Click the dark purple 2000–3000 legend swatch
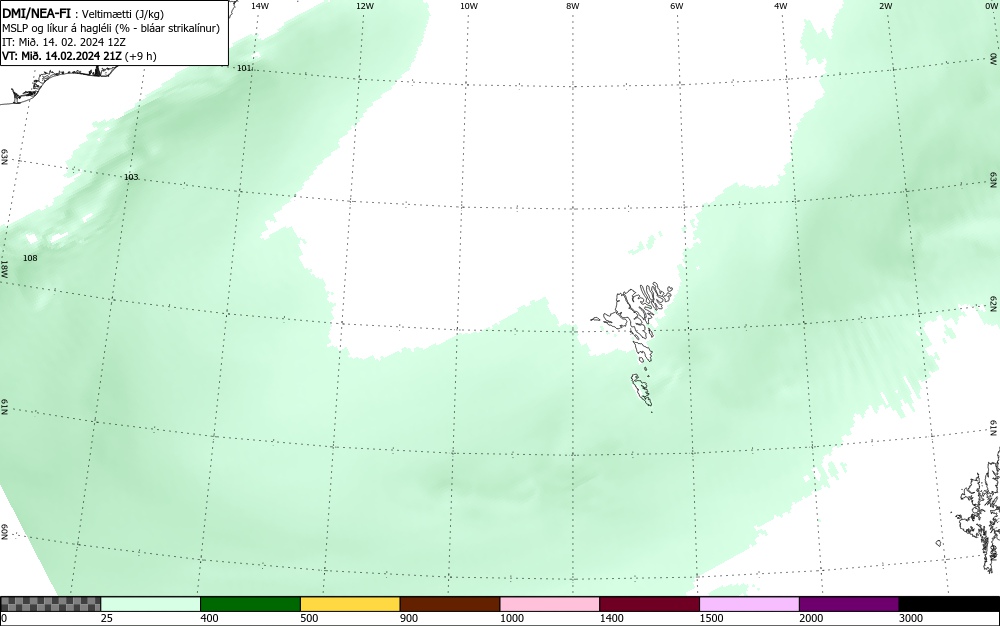The height and width of the screenshot is (626, 1000). (x=849, y=604)
